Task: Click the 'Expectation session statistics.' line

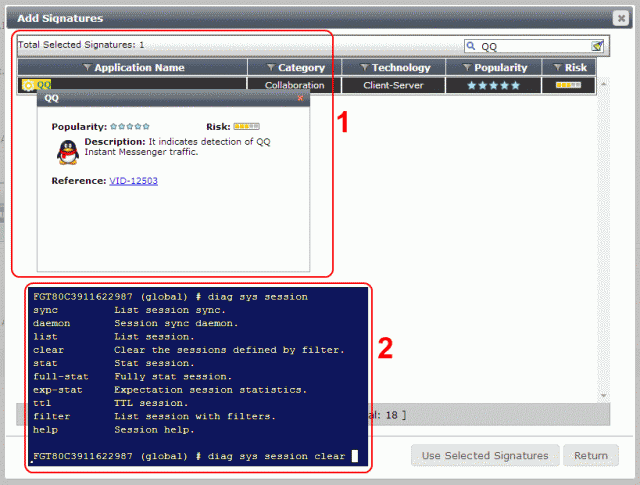Action: pos(210,390)
